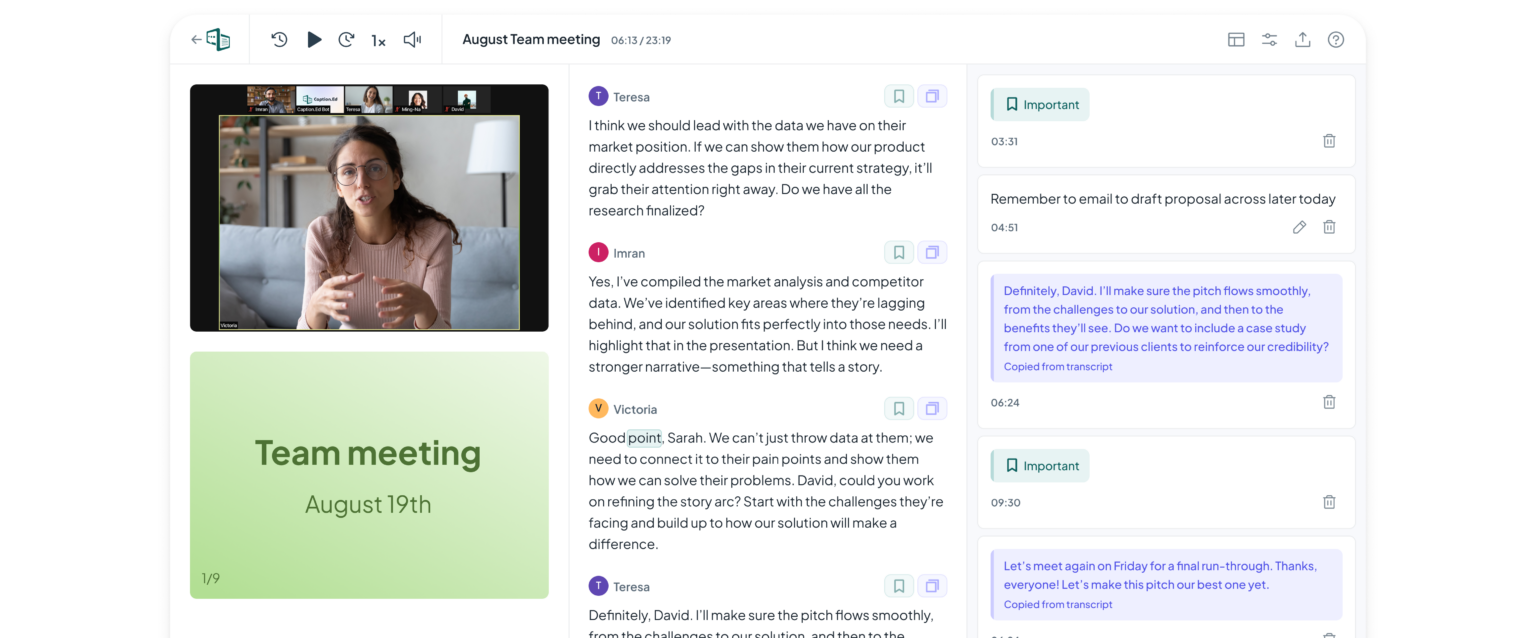
Task: Rewind playback ten seconds
Action: (x=279, y=39)
